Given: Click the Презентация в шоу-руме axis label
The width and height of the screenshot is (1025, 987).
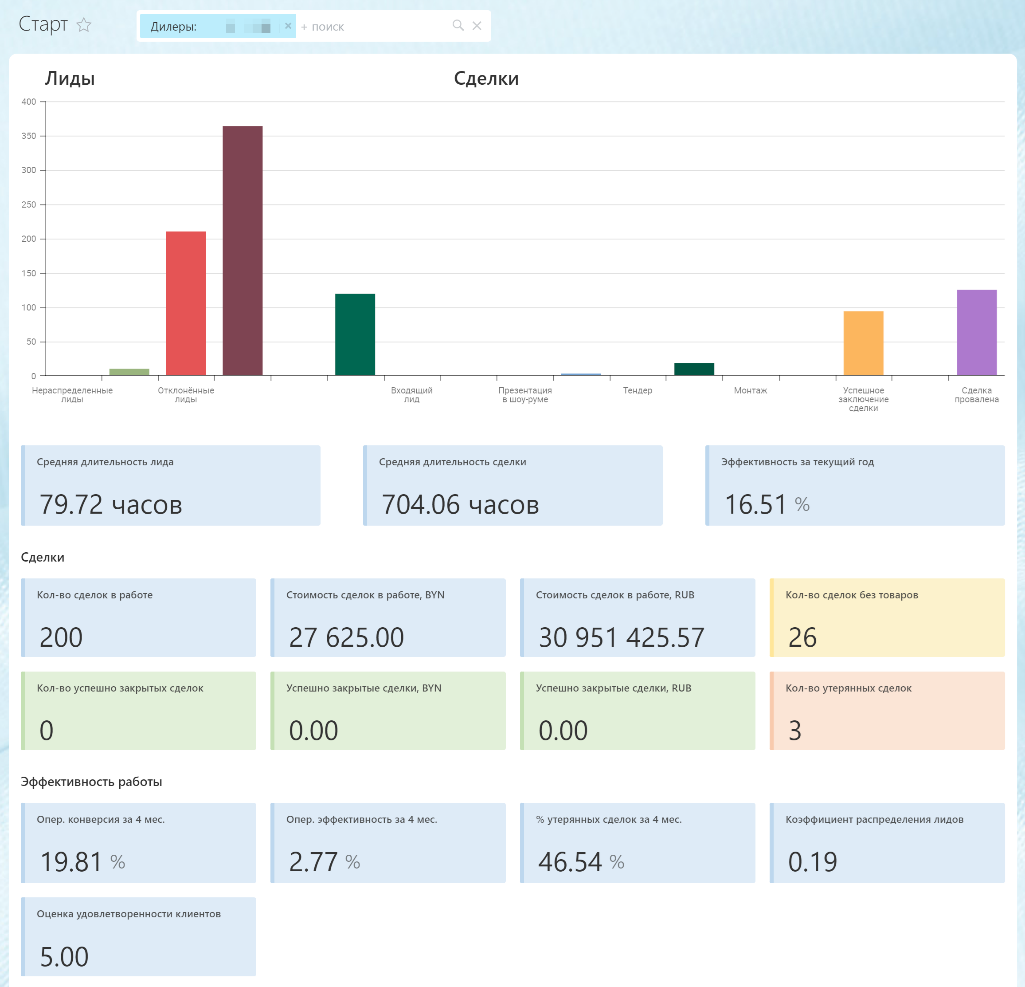Looking at the screenshot, I should (x=525, y=395).
